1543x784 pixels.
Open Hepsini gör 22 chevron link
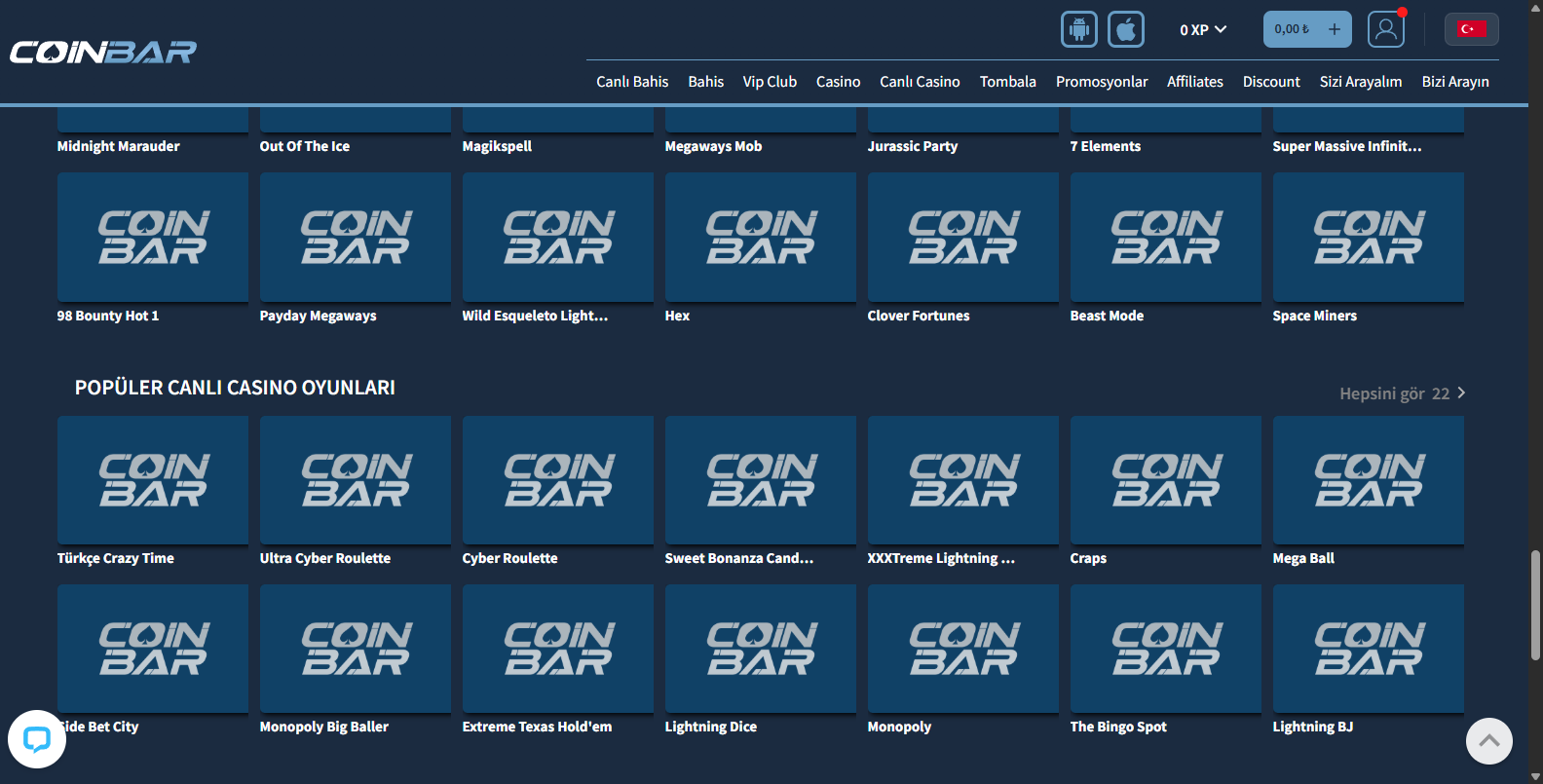(x=1403, y=393)
